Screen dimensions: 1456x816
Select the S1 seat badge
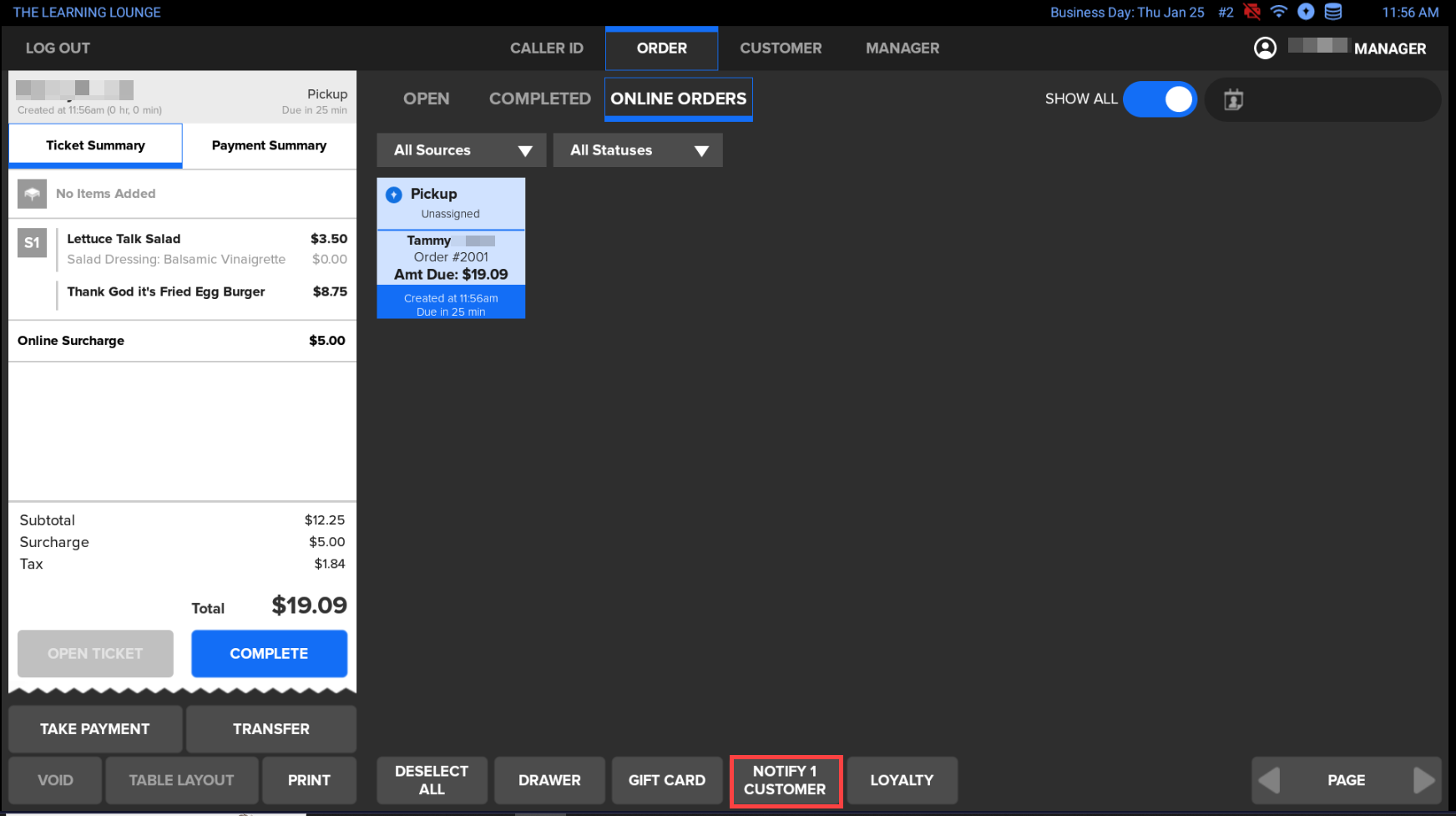32,243
